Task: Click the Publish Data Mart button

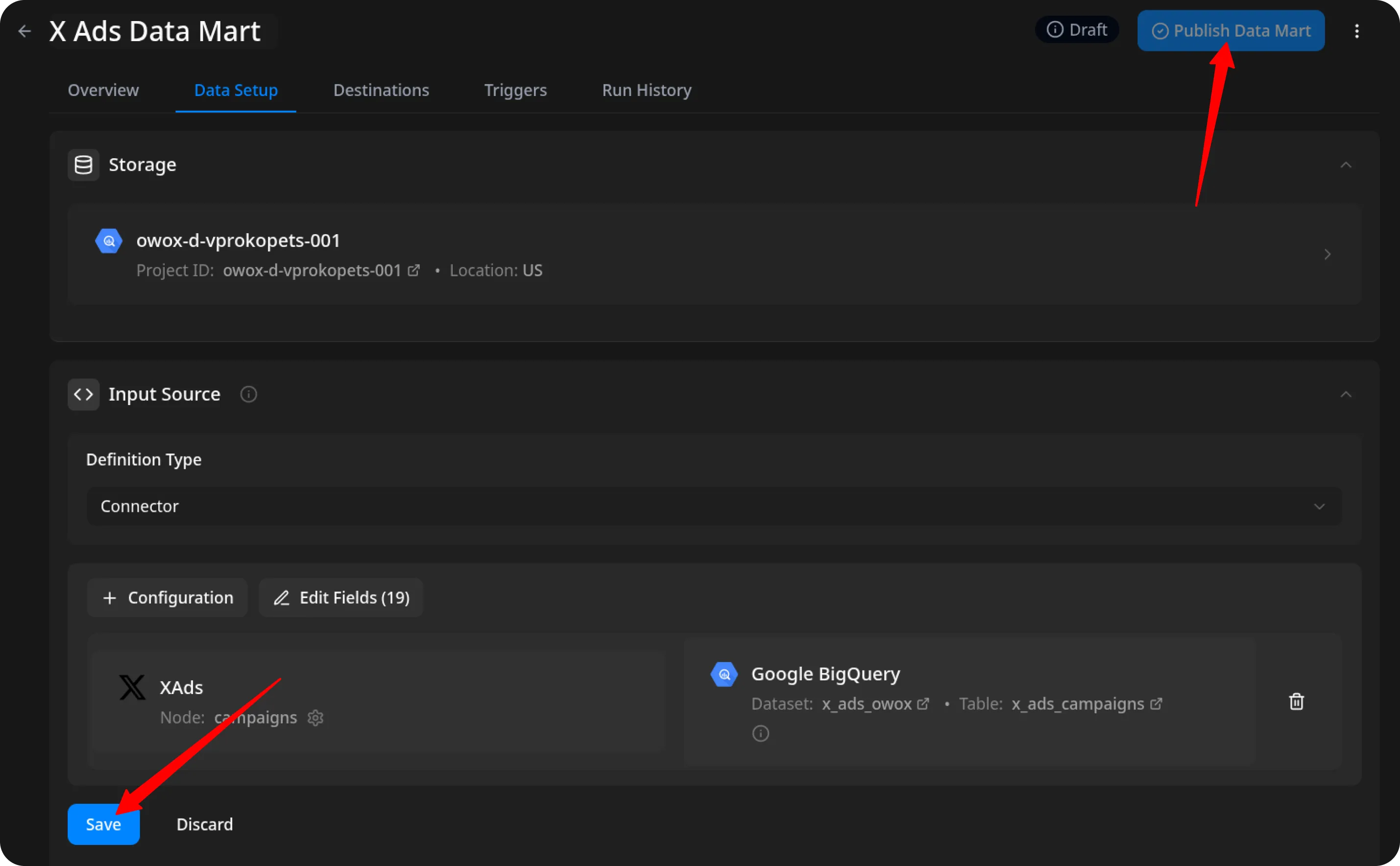Action: (x=1231, y=31)
